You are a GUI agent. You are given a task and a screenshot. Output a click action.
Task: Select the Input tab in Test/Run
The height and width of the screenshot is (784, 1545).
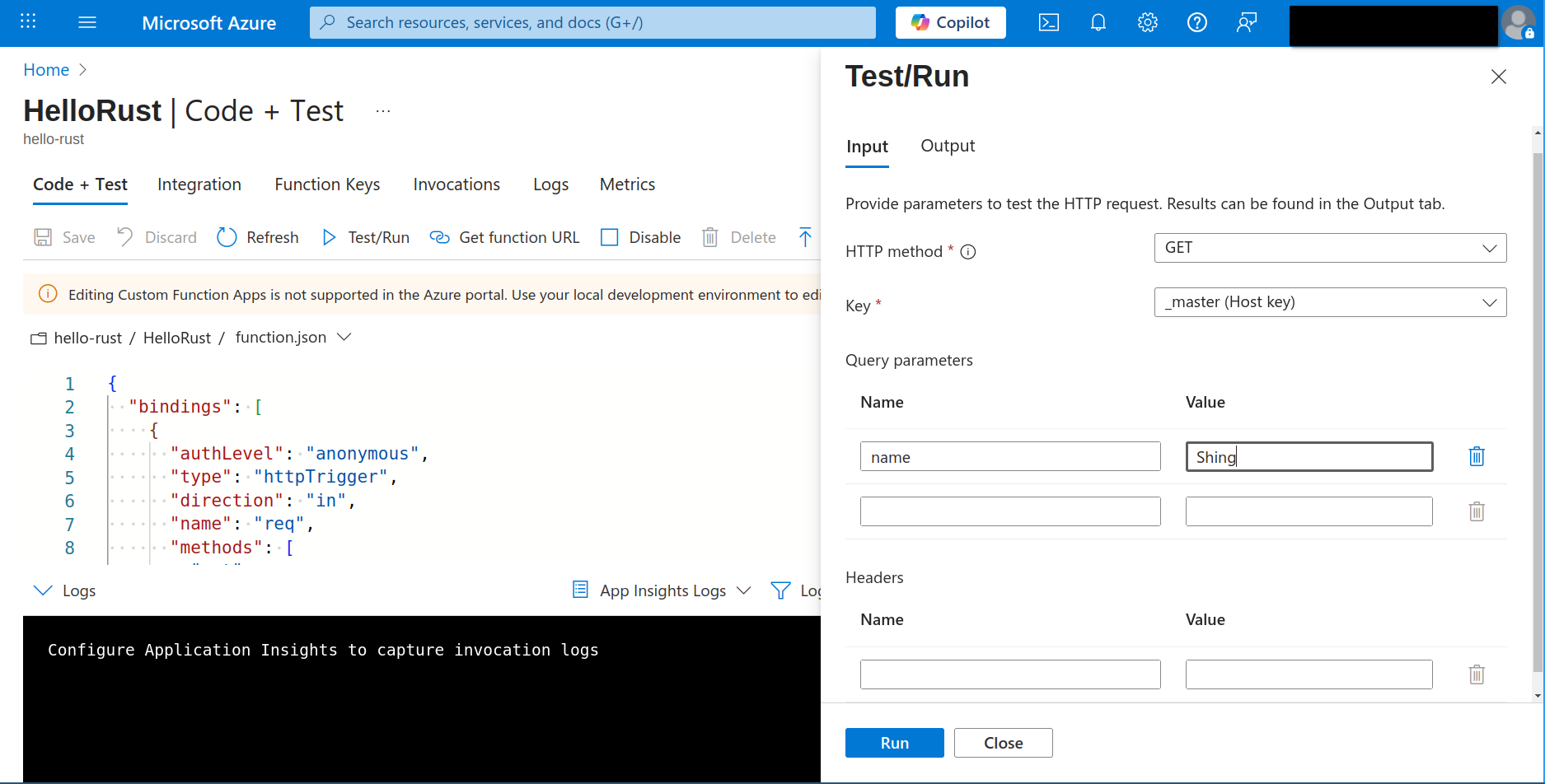pos(867,147)
